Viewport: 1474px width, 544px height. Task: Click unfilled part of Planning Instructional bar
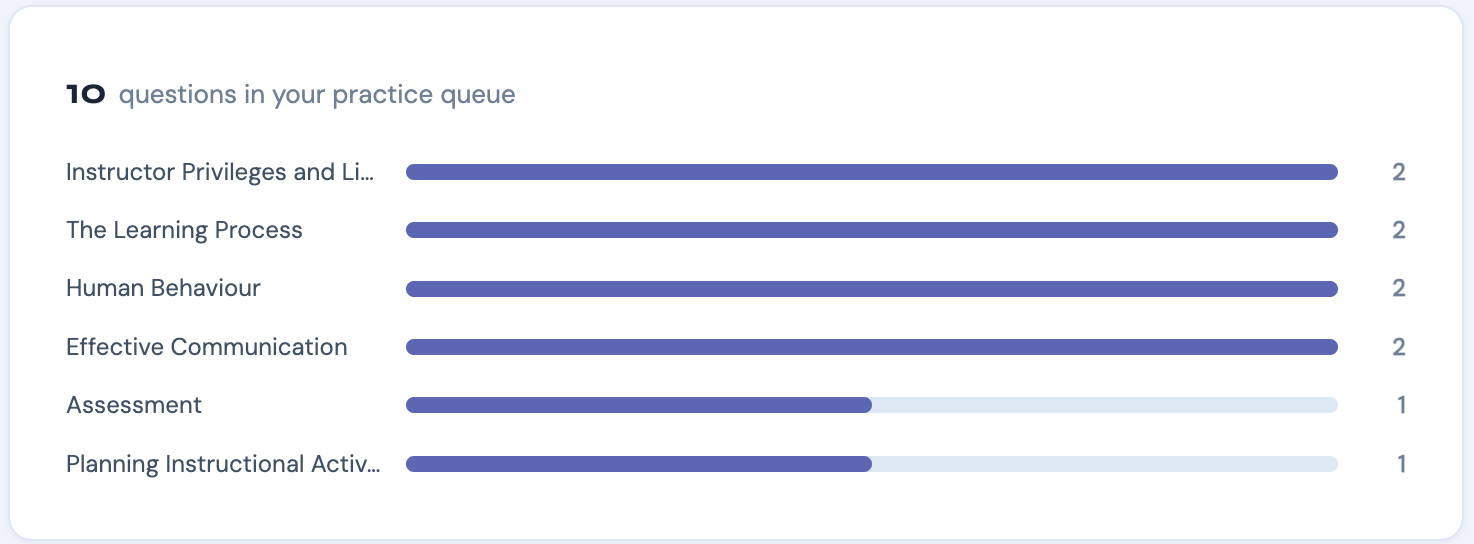pyautogui.click(x=1105, y=464)
